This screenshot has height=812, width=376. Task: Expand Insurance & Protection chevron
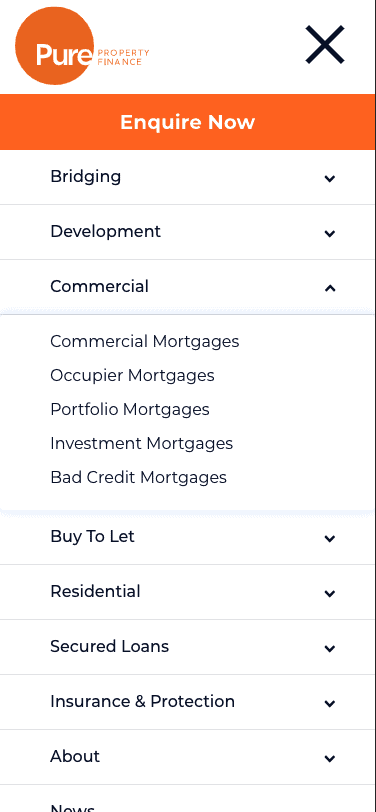point(330,703)
